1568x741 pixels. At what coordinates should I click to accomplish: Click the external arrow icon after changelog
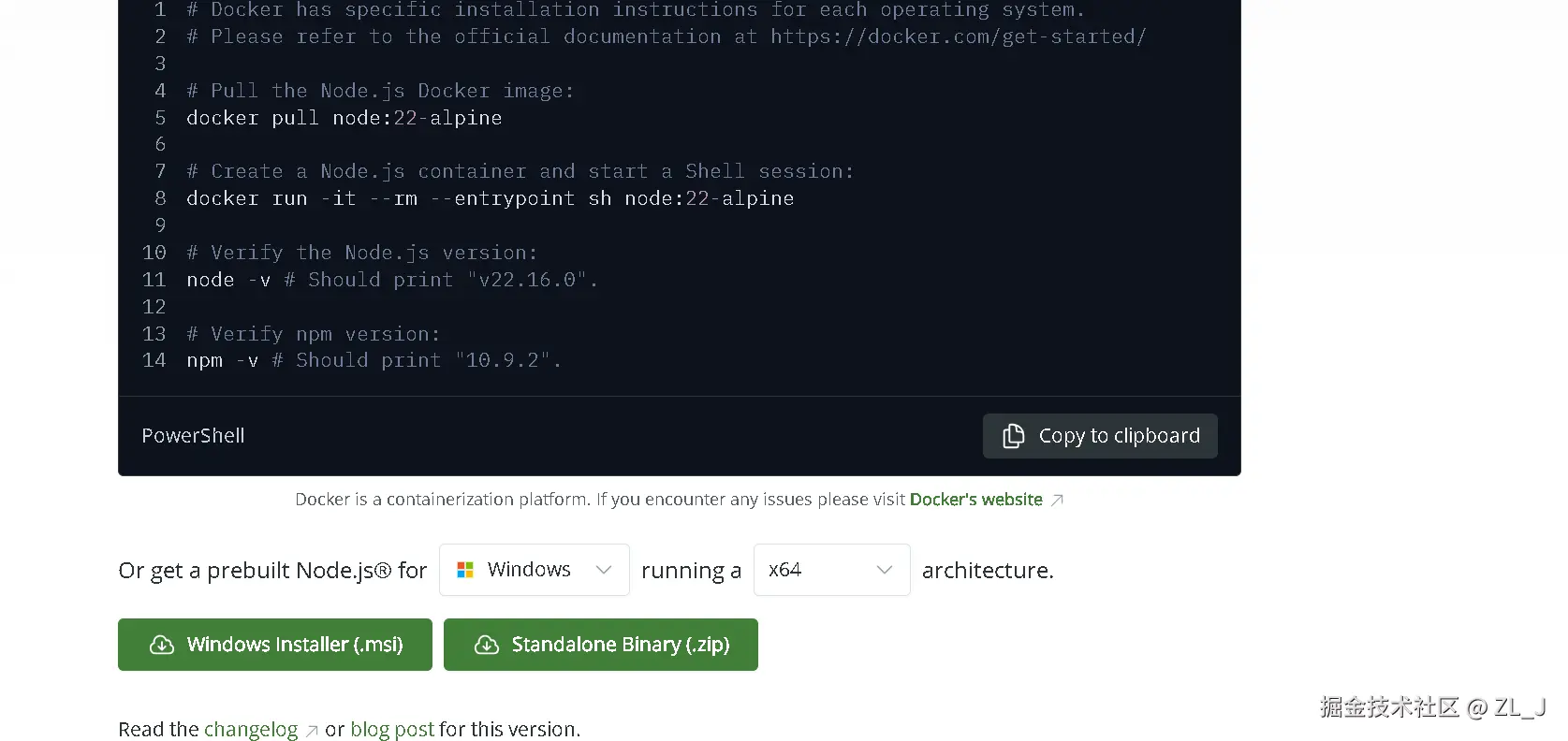(x=312, y=731)
